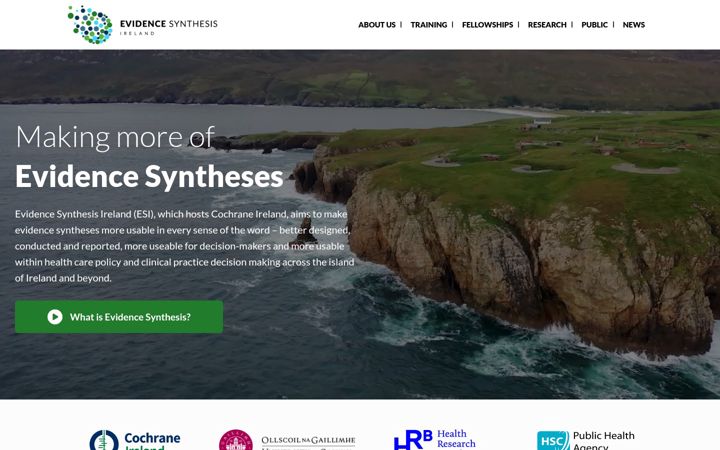Click the hero paragraph starting 'Evidence Synthesis Ireland (ESI)'
Viewport: 720px width, 450px height.
pyautogui.click(x=185, y=246)
